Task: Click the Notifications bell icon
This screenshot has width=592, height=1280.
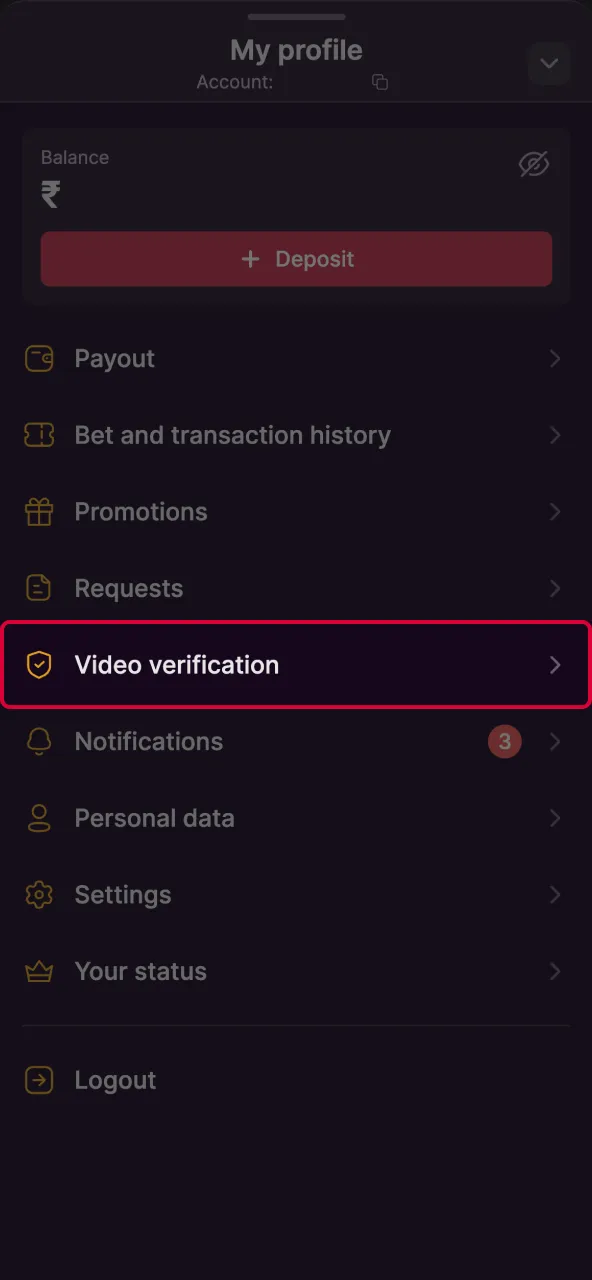Action: [38, 741]
